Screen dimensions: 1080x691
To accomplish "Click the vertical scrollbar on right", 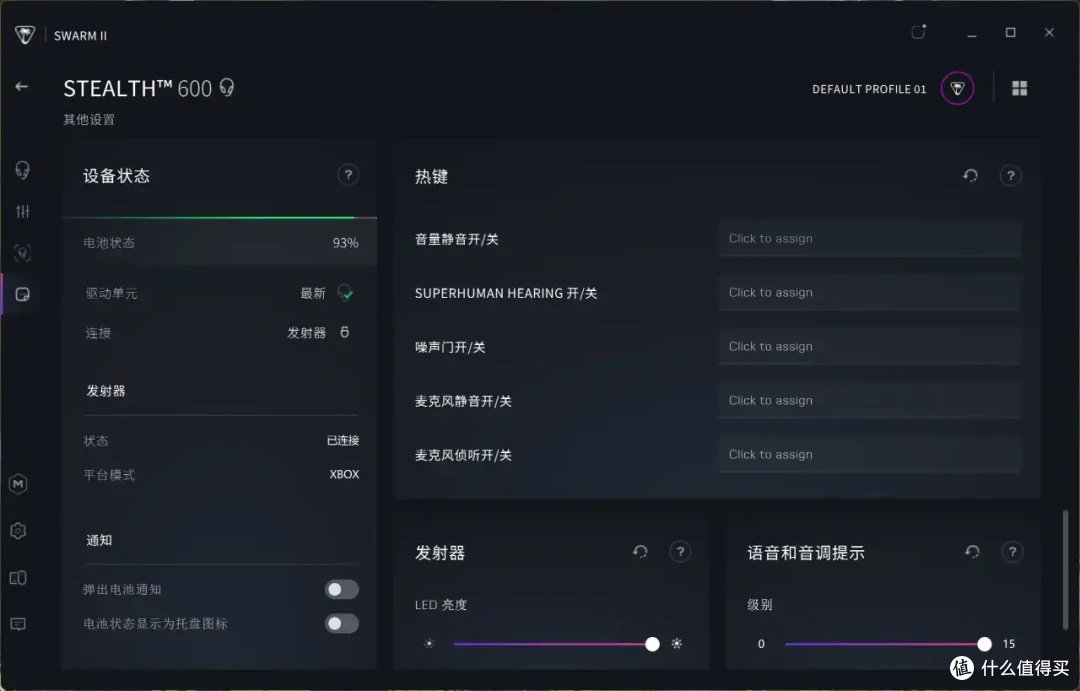I will click(1066, 569).
